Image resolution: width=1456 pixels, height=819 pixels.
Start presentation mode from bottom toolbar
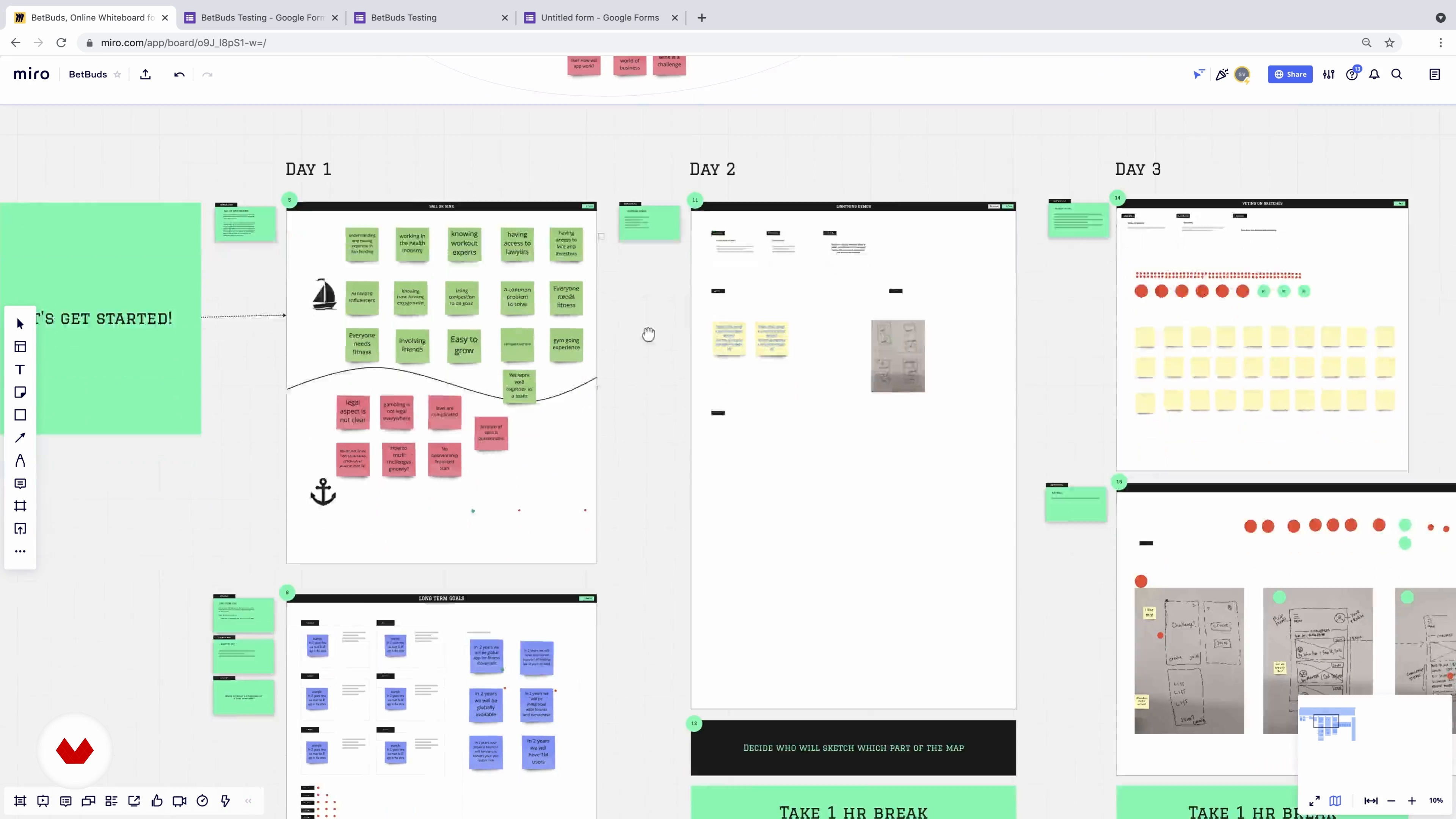(x=43, y=801)
